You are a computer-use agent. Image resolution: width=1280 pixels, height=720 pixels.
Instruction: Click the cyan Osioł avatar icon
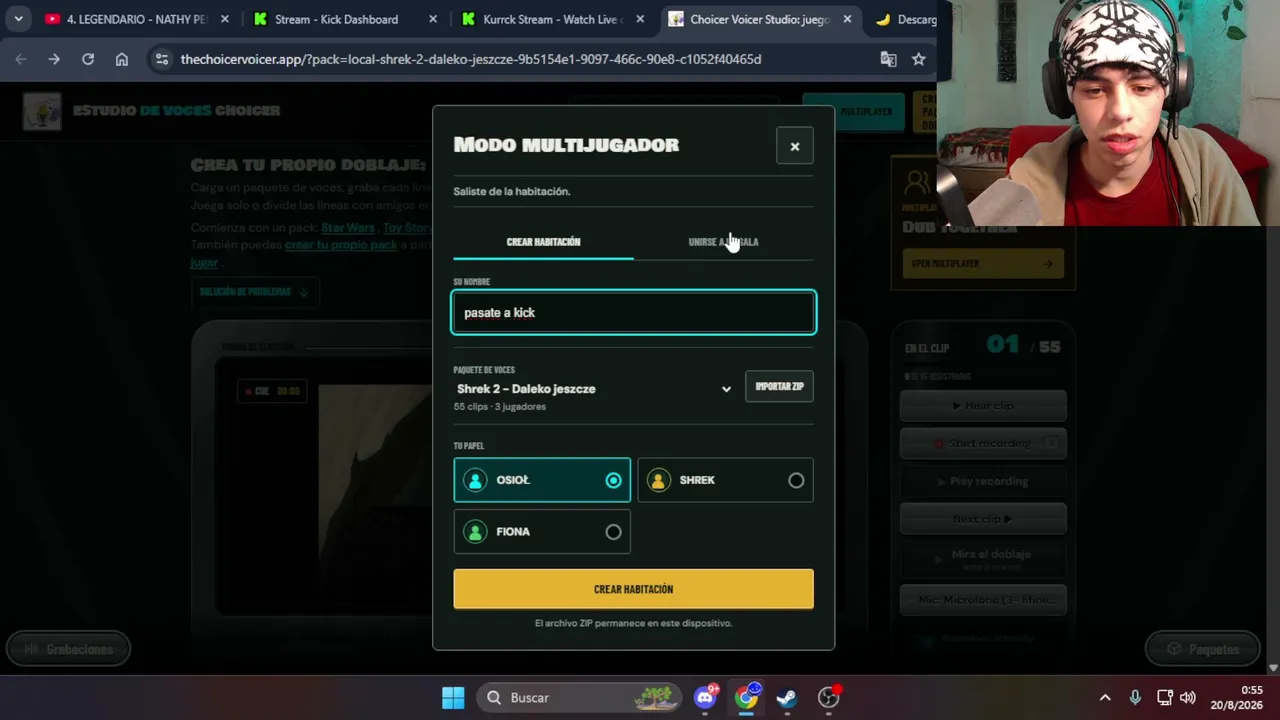(x=475, y=480)
